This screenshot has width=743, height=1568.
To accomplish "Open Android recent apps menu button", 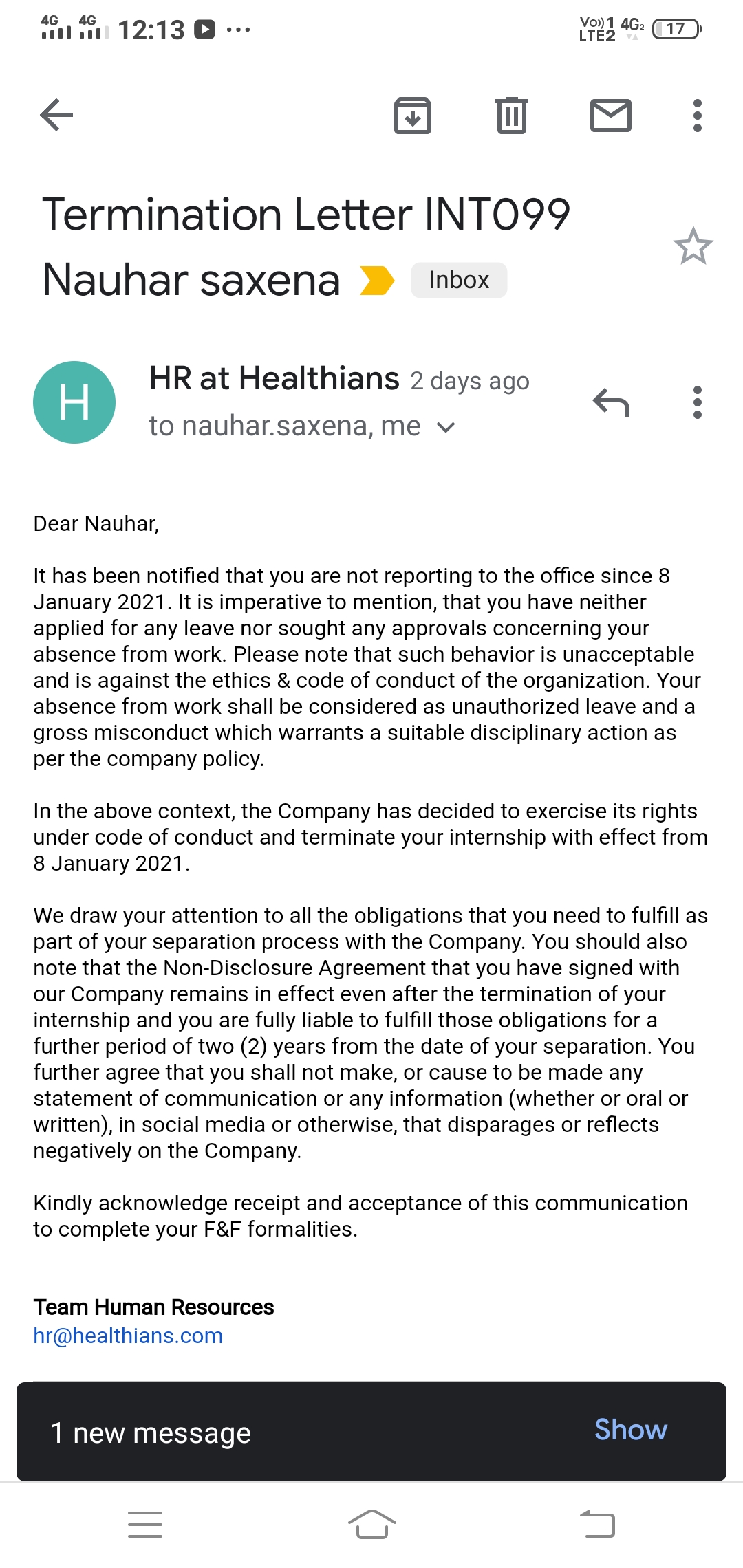I will tap(145, 1524).
